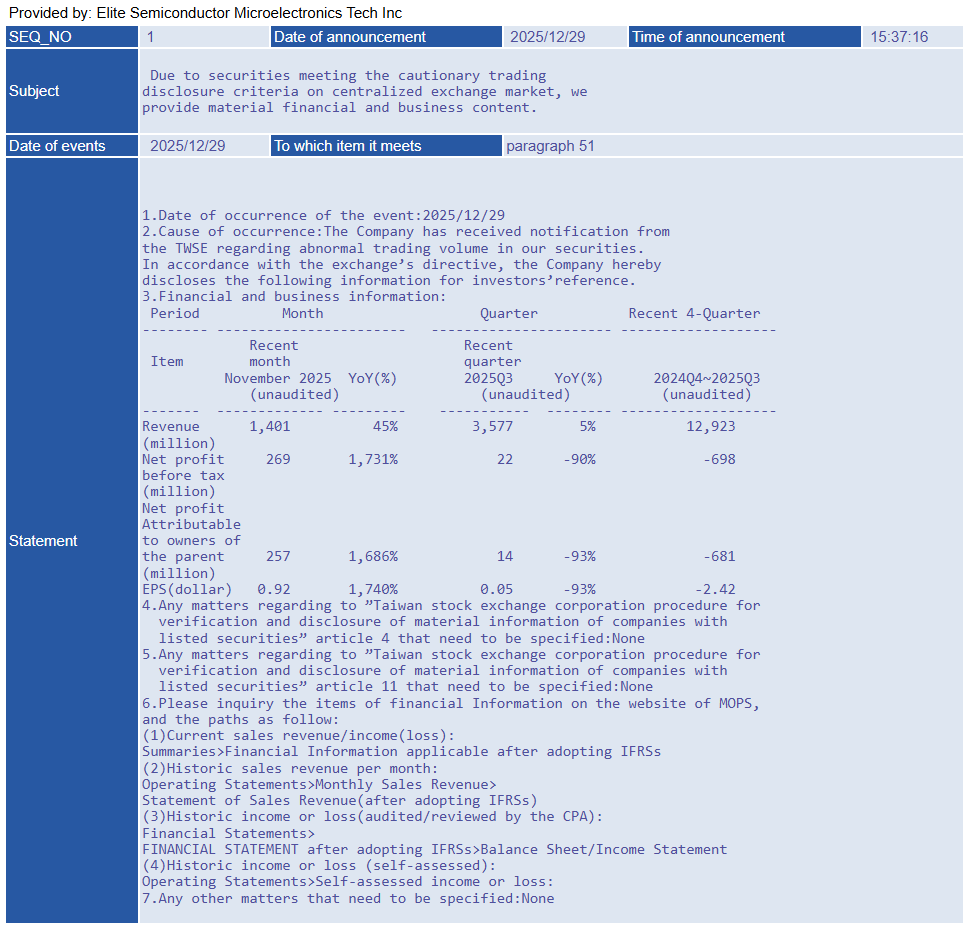
Task: Click the Date of announcement label
Action: pos(386,37)
